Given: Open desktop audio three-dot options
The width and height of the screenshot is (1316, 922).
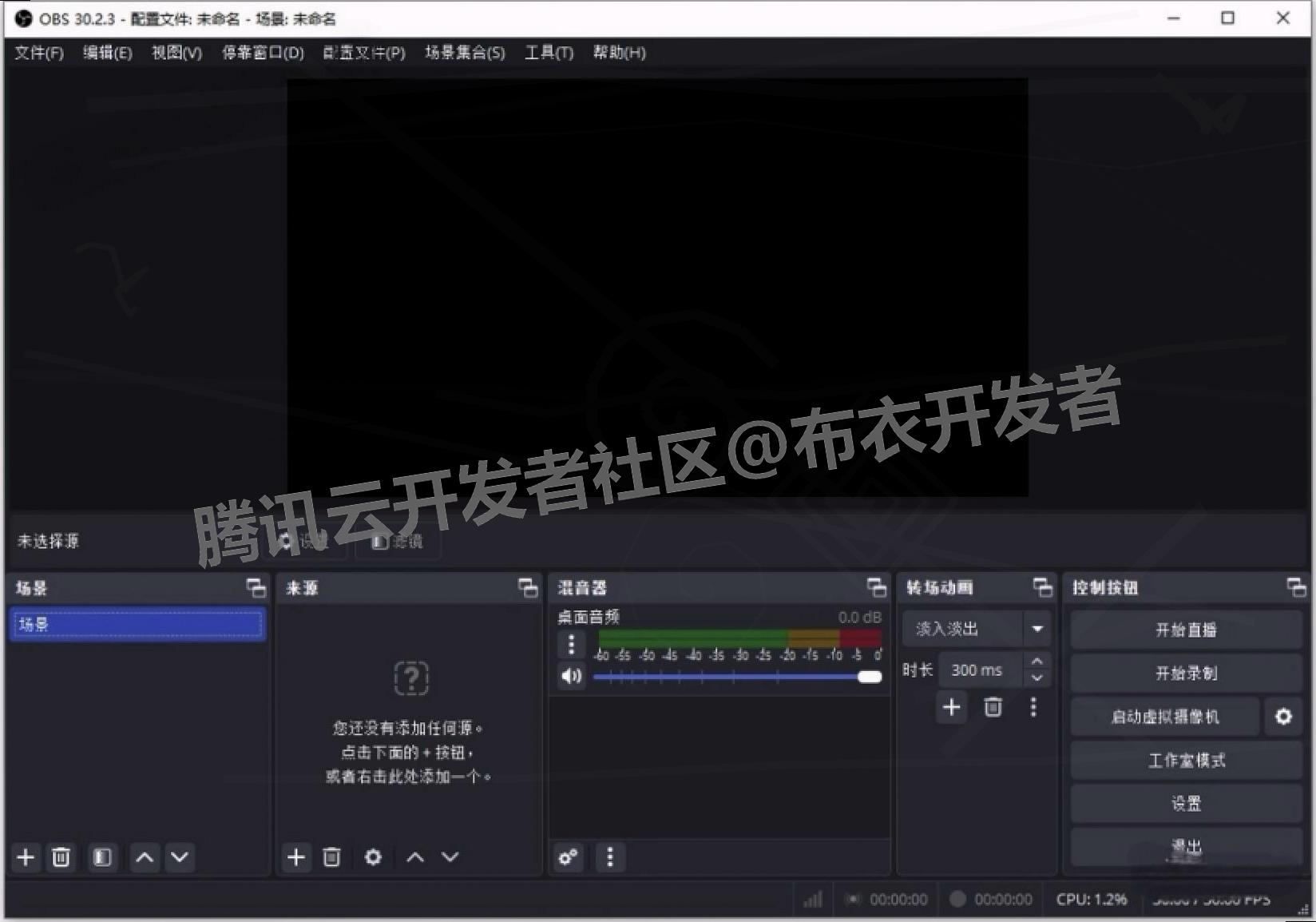Looking at the screenshot, I should [x=571, y=645].
